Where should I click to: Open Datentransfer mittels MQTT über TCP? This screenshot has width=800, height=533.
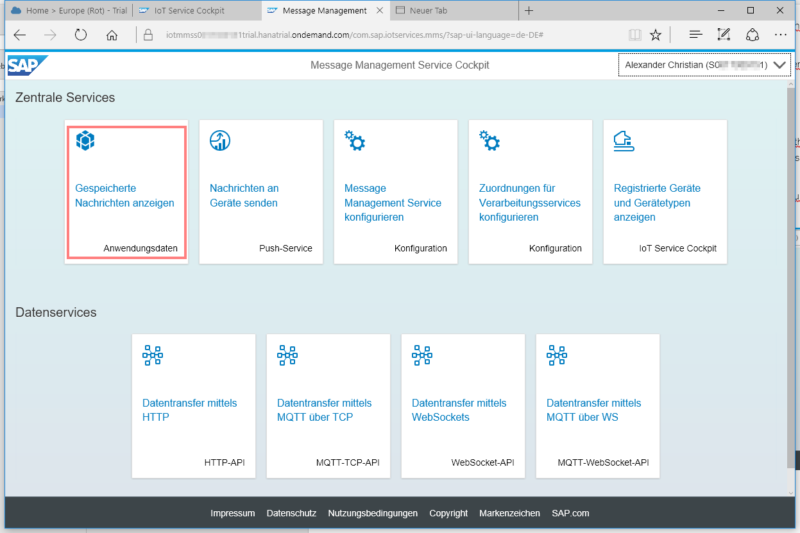pos(324,410)
